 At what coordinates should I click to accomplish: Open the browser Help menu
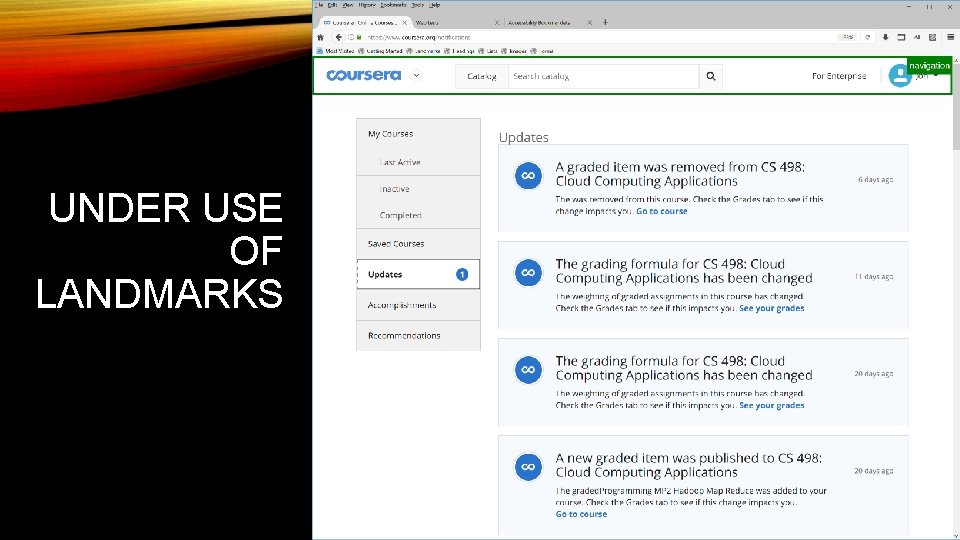coord(434,5)
